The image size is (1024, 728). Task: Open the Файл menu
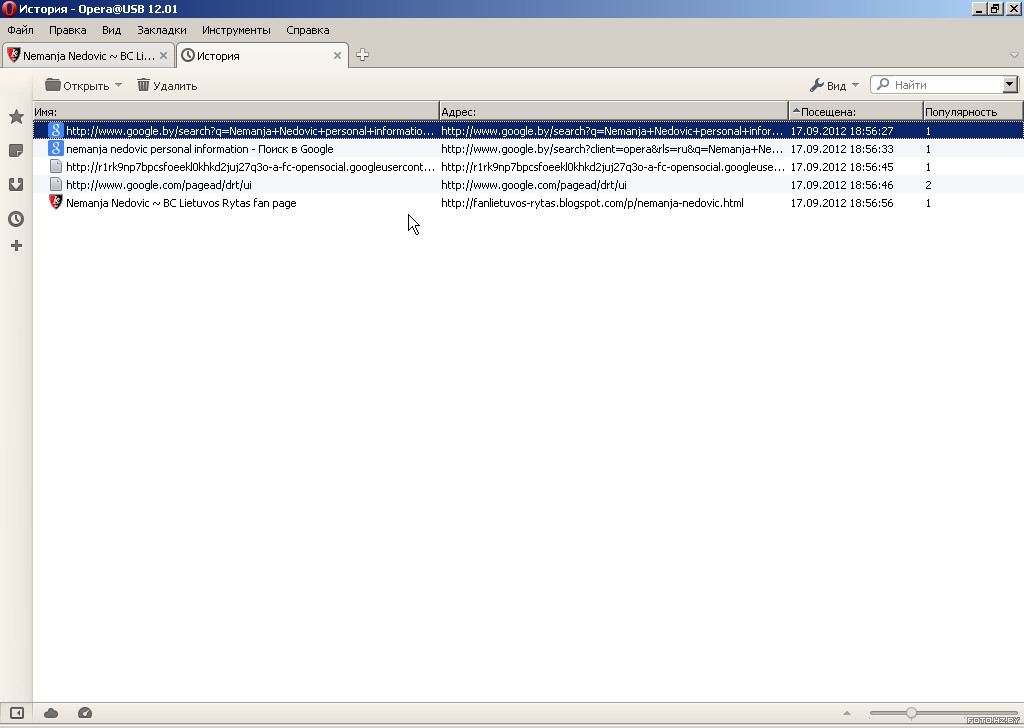click(x=20, y=30)
